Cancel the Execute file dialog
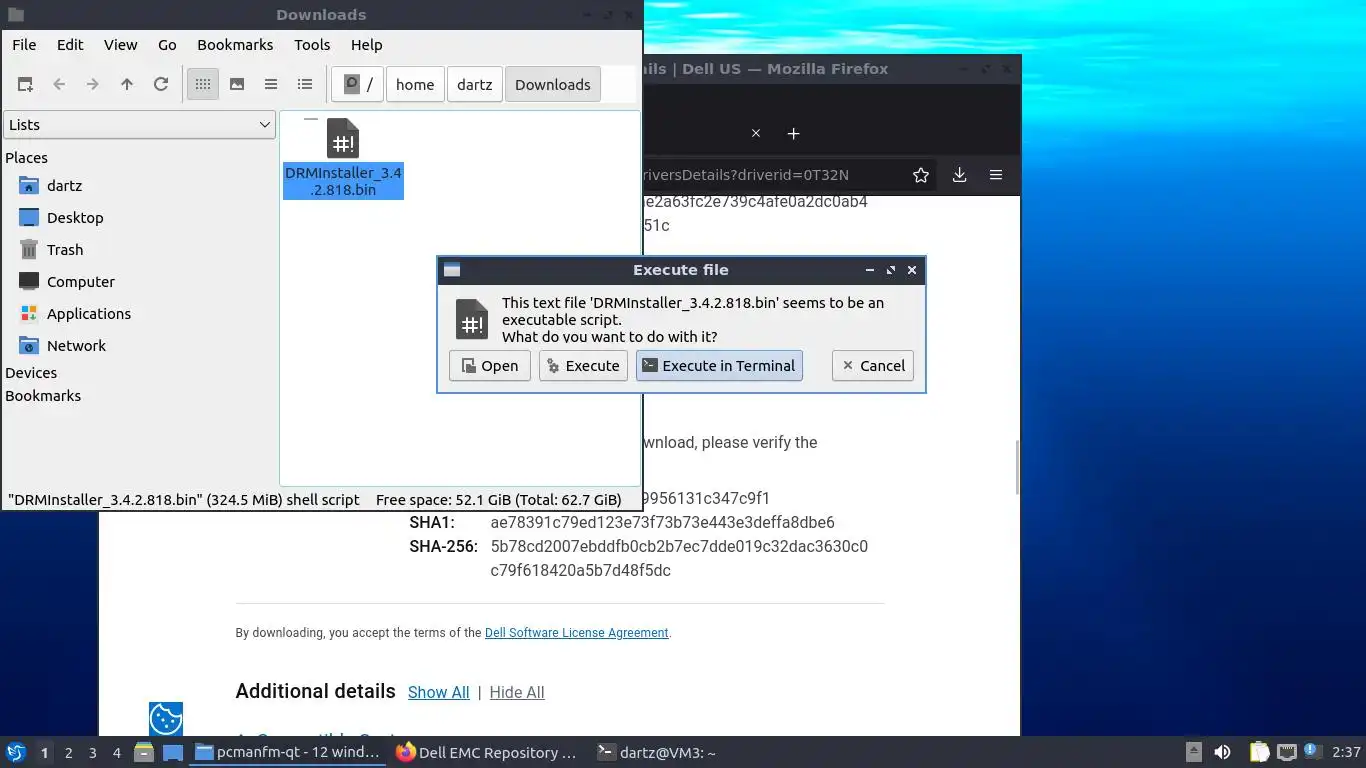Viewport: 1366px width, 768px height. pyautogui.click(x=873, y=366)
